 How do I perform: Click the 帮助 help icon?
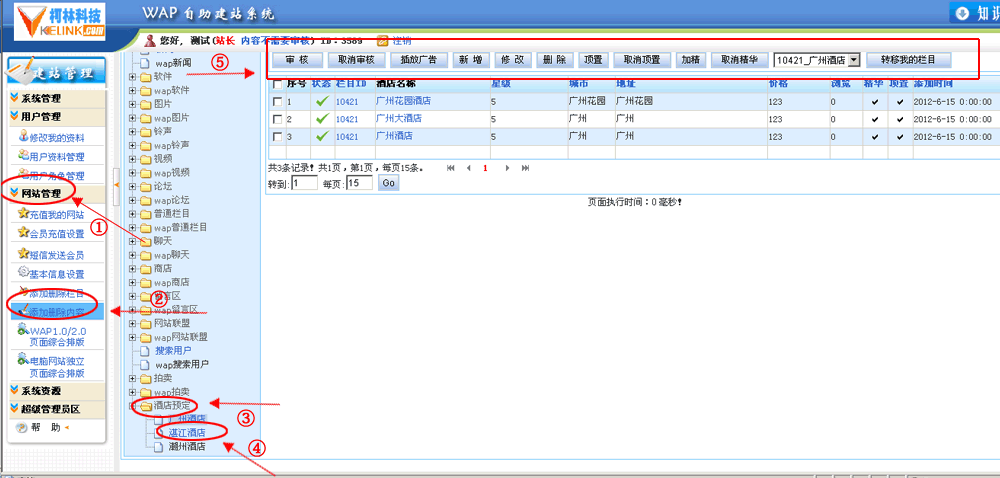22,428
